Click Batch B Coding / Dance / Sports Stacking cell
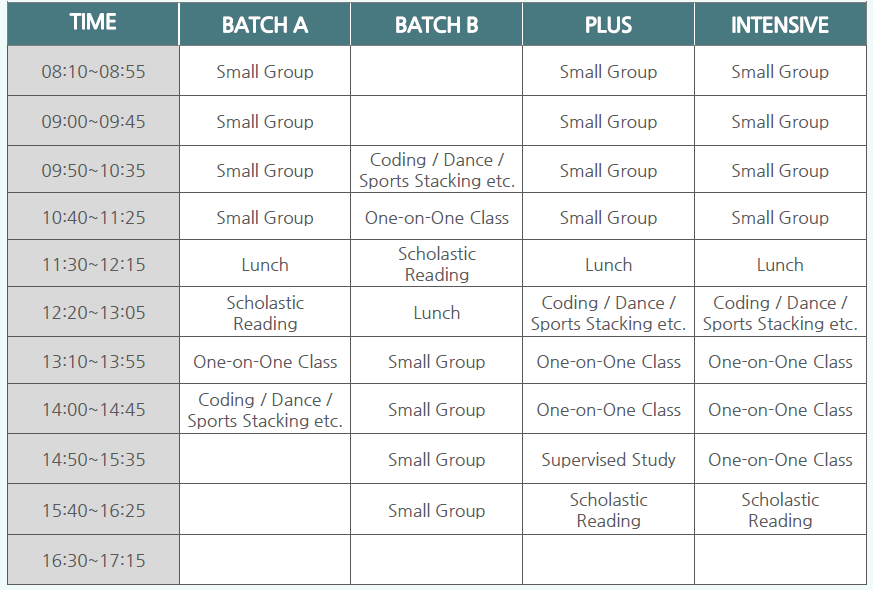The image size is (873, 590). (x=436, y=170)
